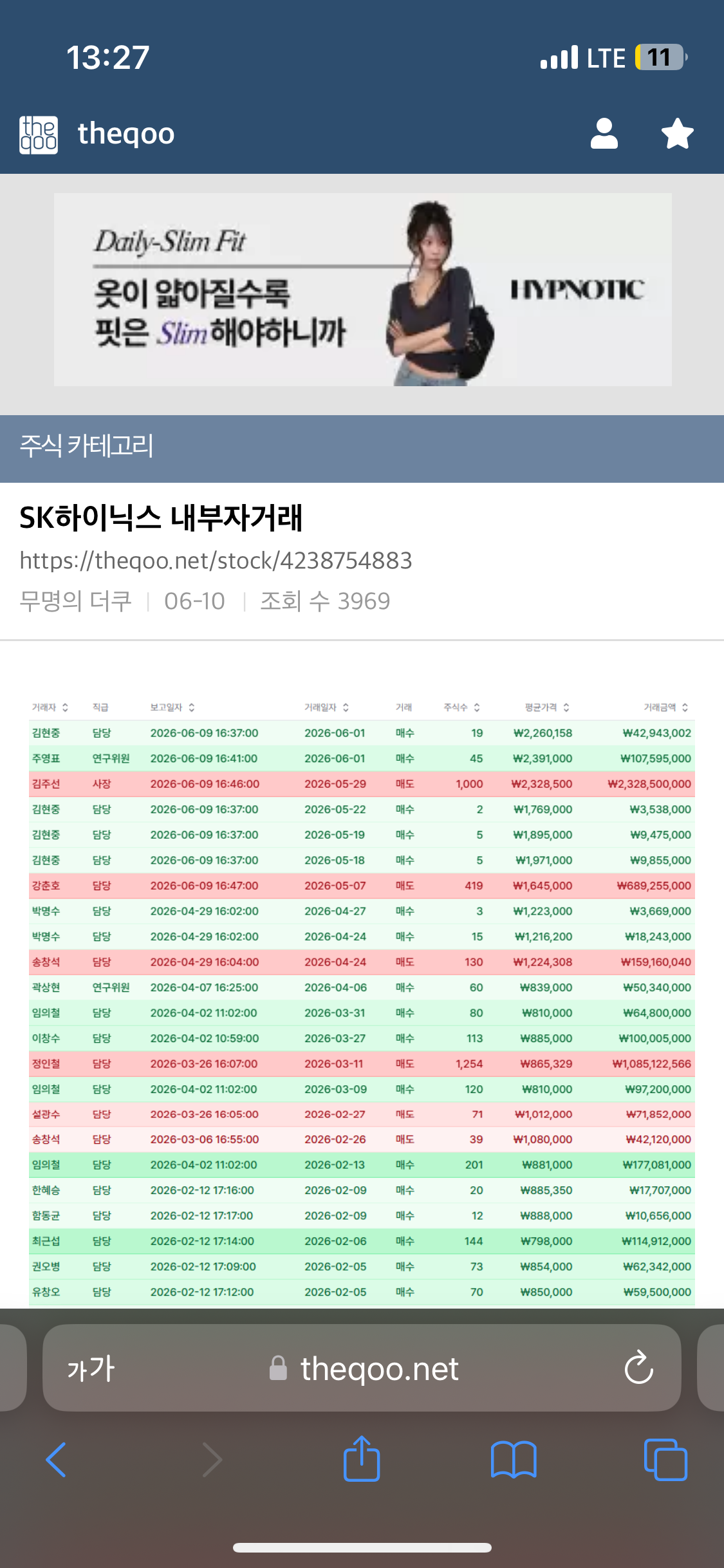The height and width of the screenshot is (1568, 724).
Task: Open the user profile icon
Action: pyautogui.click(x=604, y=134)
